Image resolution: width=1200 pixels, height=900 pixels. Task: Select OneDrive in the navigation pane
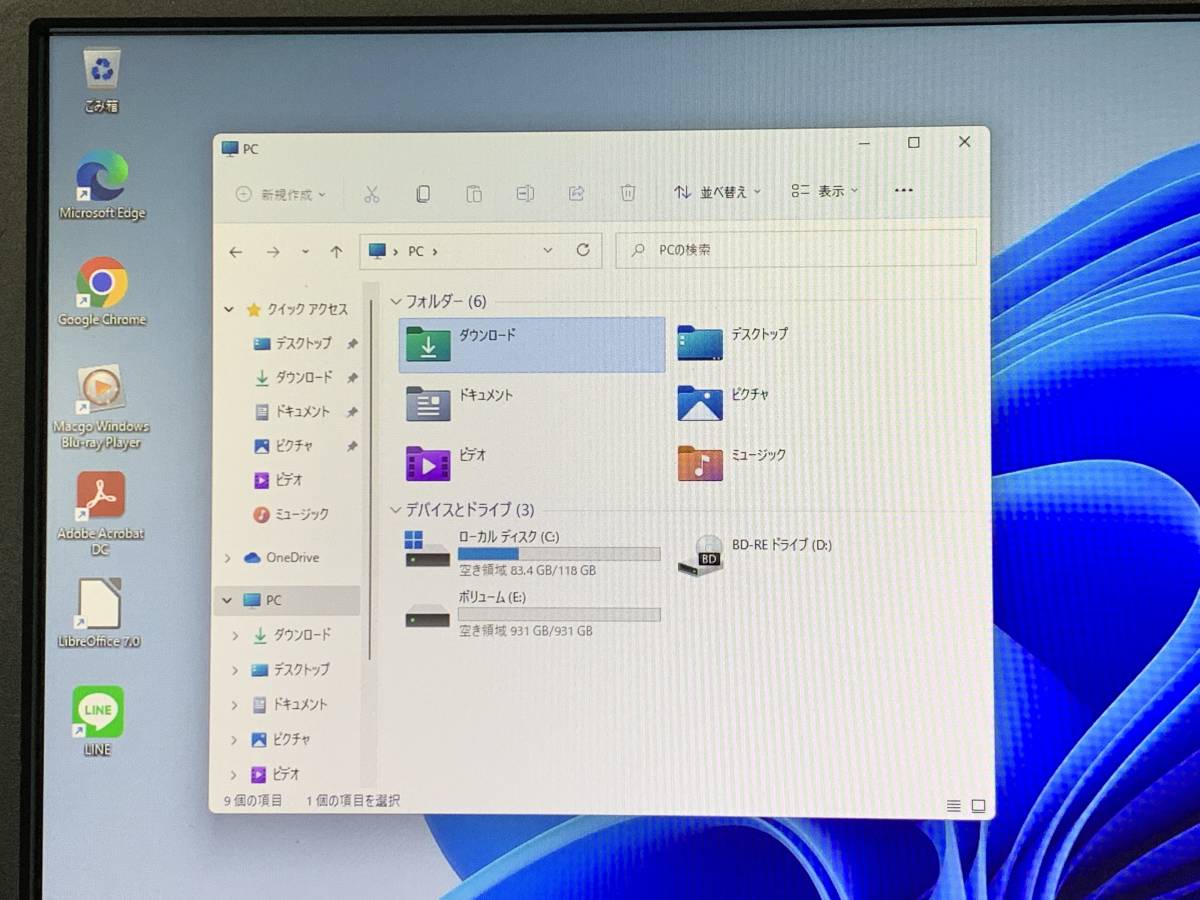pyautogui.click(x=282, y=558)
